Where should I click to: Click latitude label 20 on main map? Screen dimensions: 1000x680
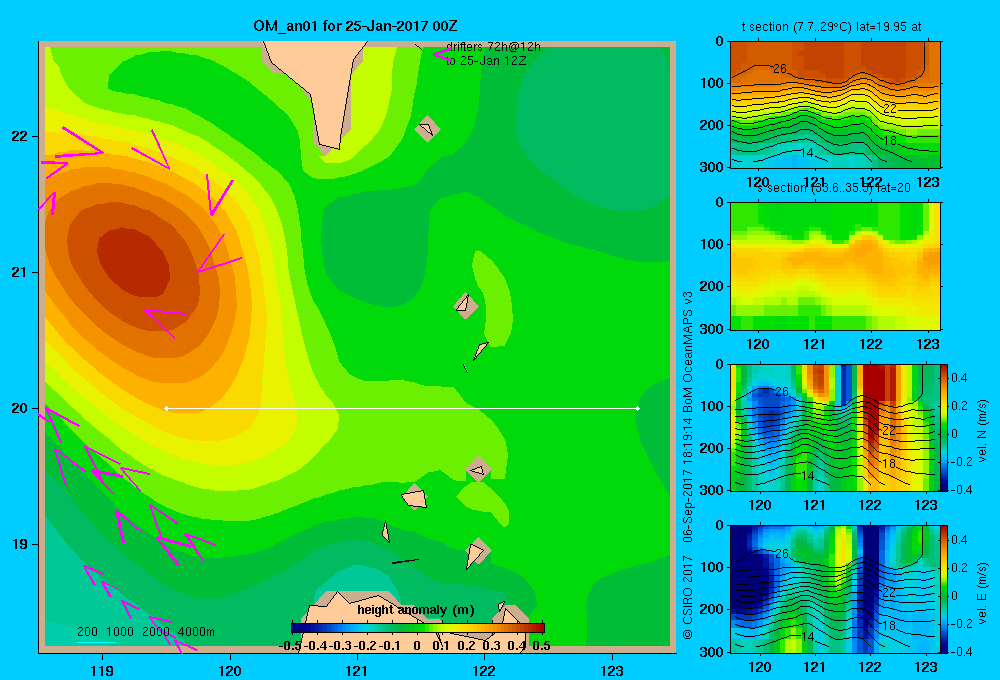20,408
